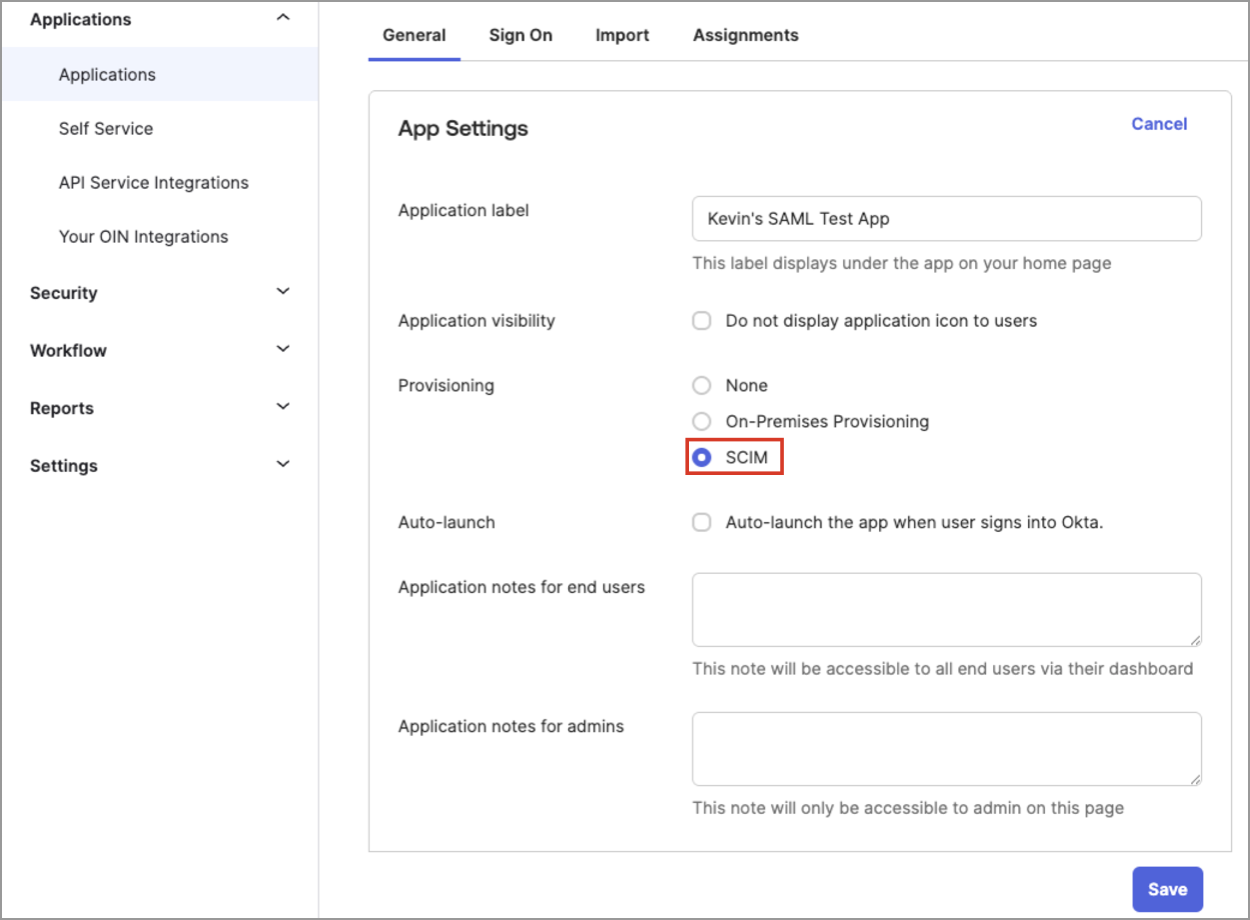Choose On-Premises Provisioning
Image resolution: width=1250 pixels, height=920 pixels.
(701, 421)
